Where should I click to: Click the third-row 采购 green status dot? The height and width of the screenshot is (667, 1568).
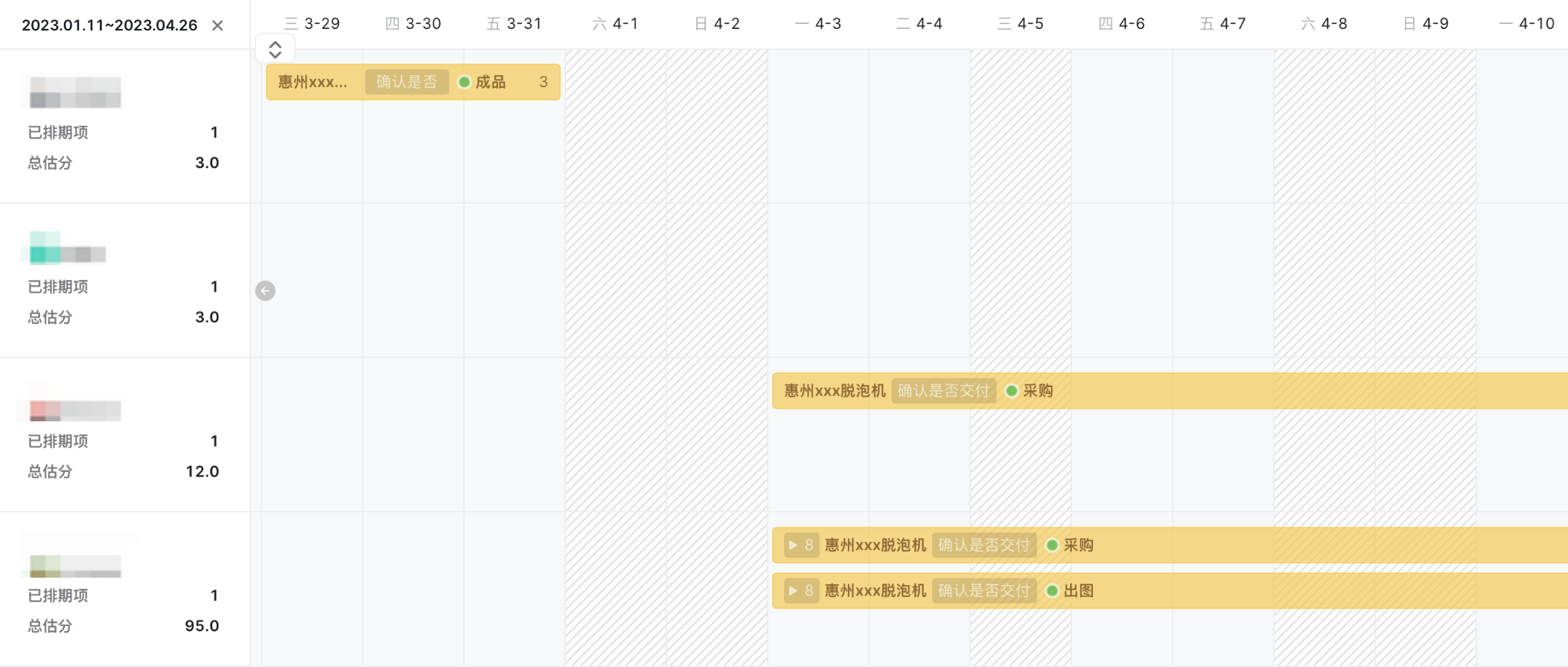tap(1011, 391)
